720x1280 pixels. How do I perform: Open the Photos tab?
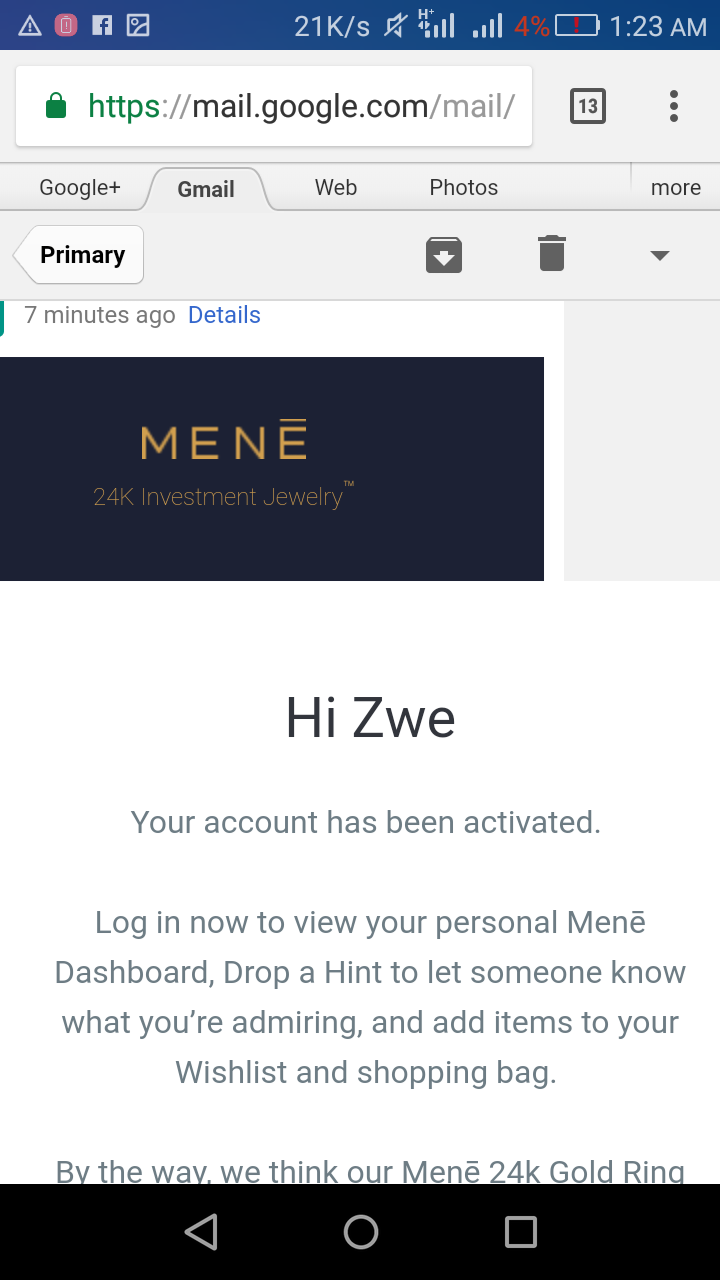click(463, 188)
